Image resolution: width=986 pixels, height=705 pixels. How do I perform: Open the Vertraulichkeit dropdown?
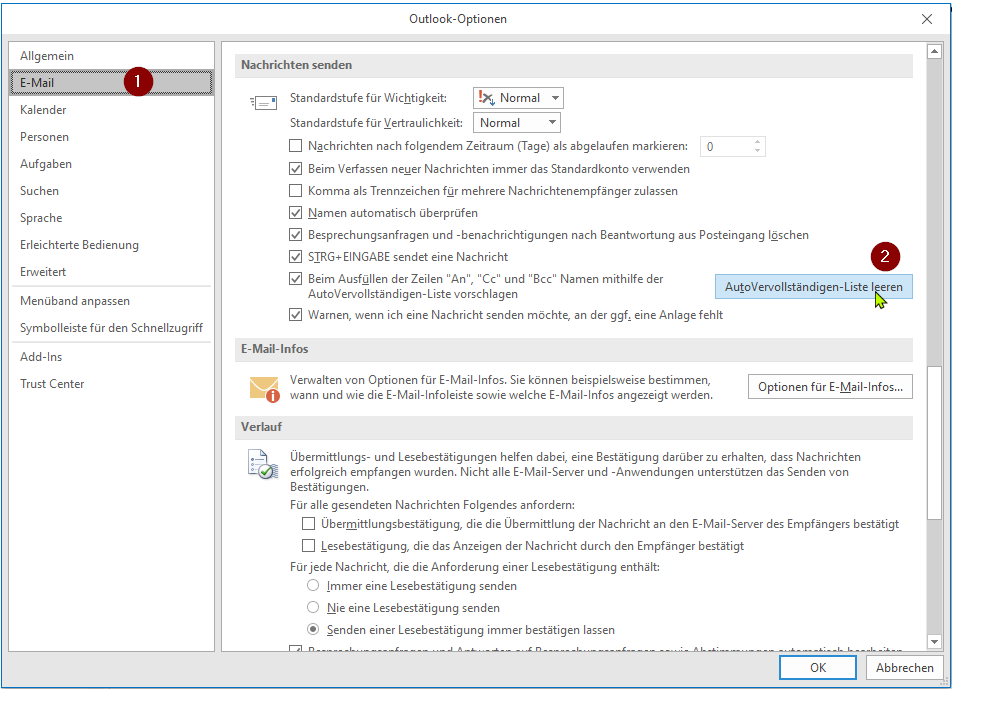click(517, 123)
